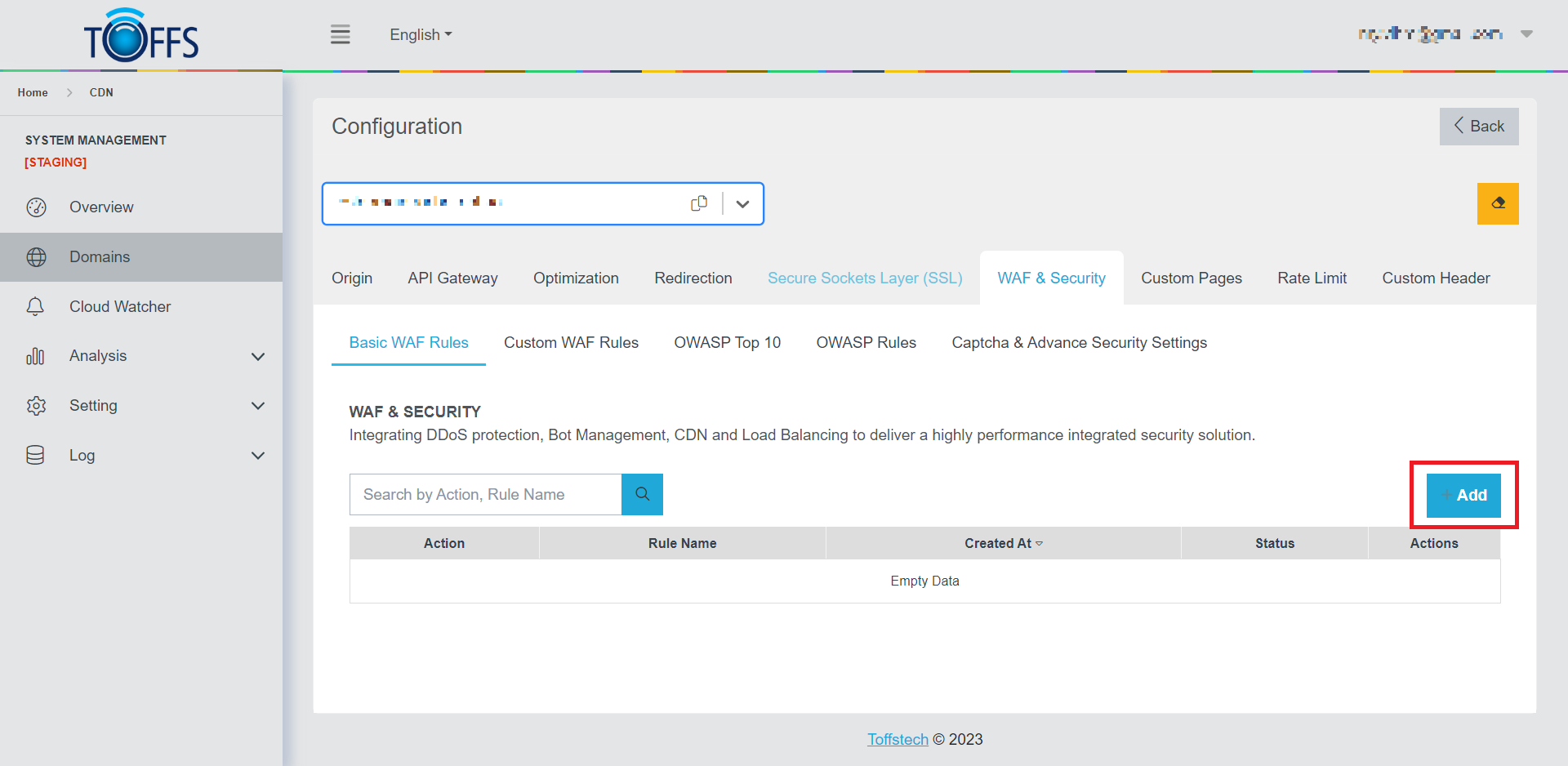The image size is (1568, 766).
Task: Click the TOFFS logo
Action: coord(141,37)
